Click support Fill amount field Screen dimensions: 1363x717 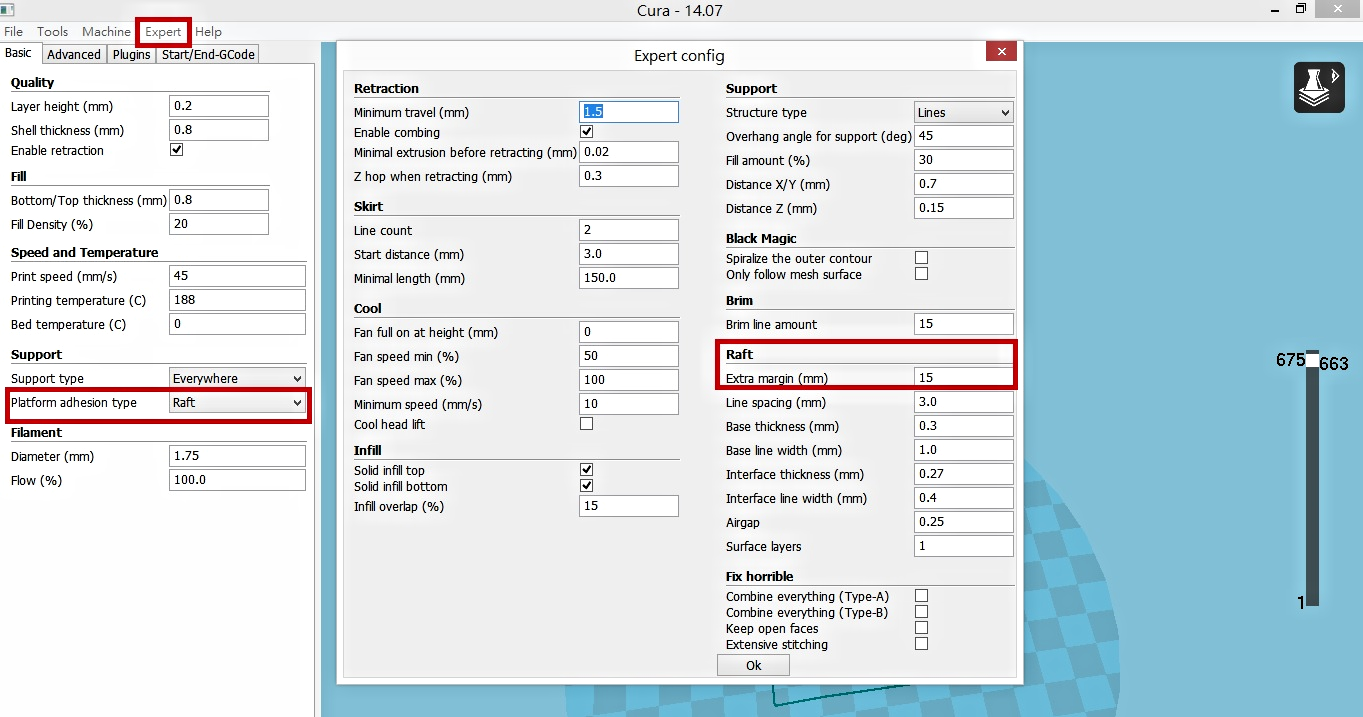(964, 160)
